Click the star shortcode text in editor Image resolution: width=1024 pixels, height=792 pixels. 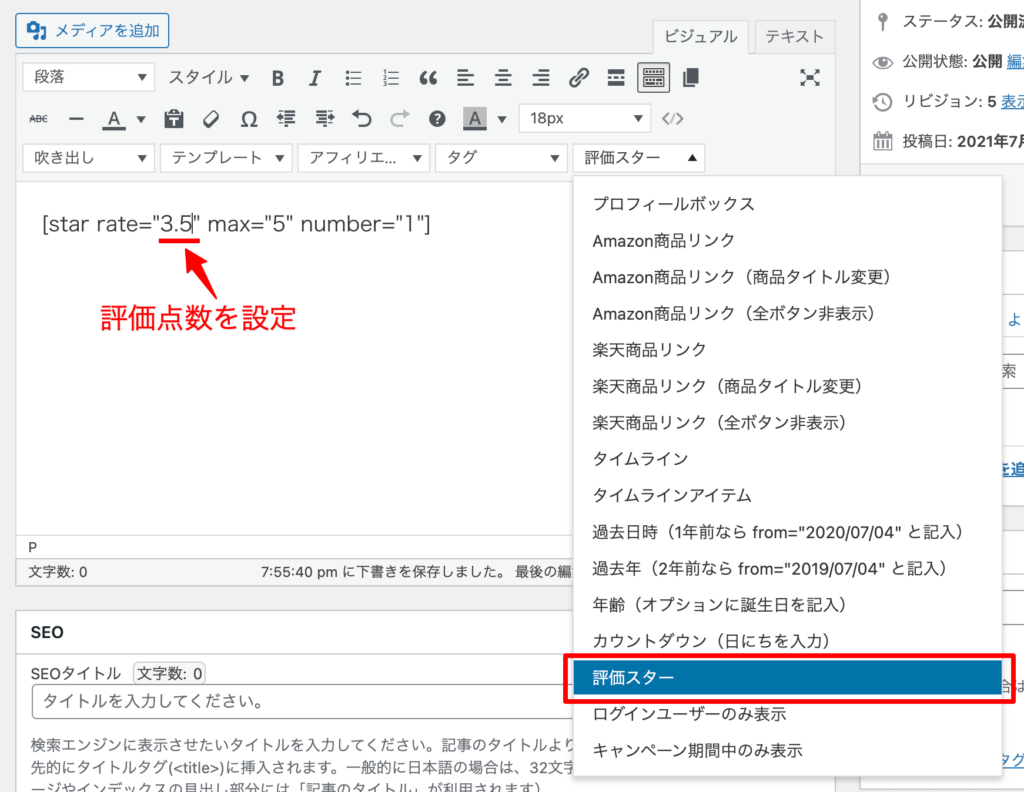tap(236, 224)
